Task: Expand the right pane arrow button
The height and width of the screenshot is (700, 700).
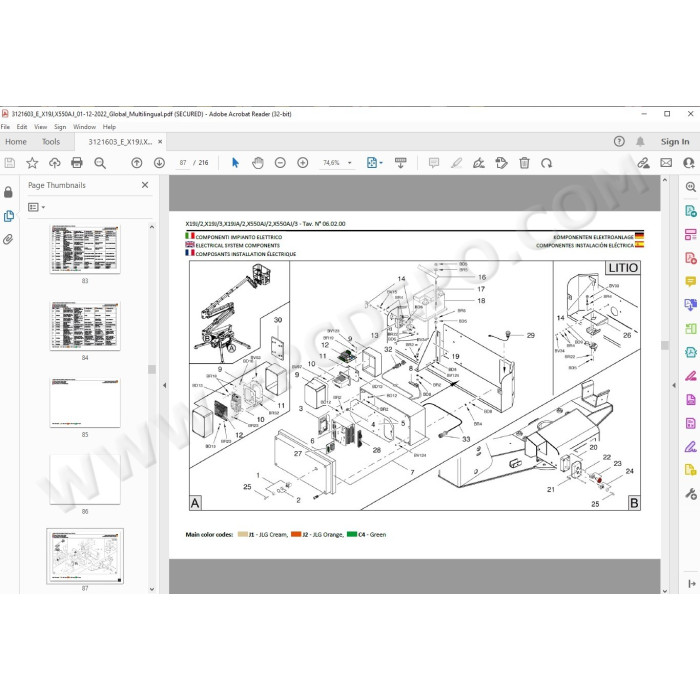Action: 692,583
